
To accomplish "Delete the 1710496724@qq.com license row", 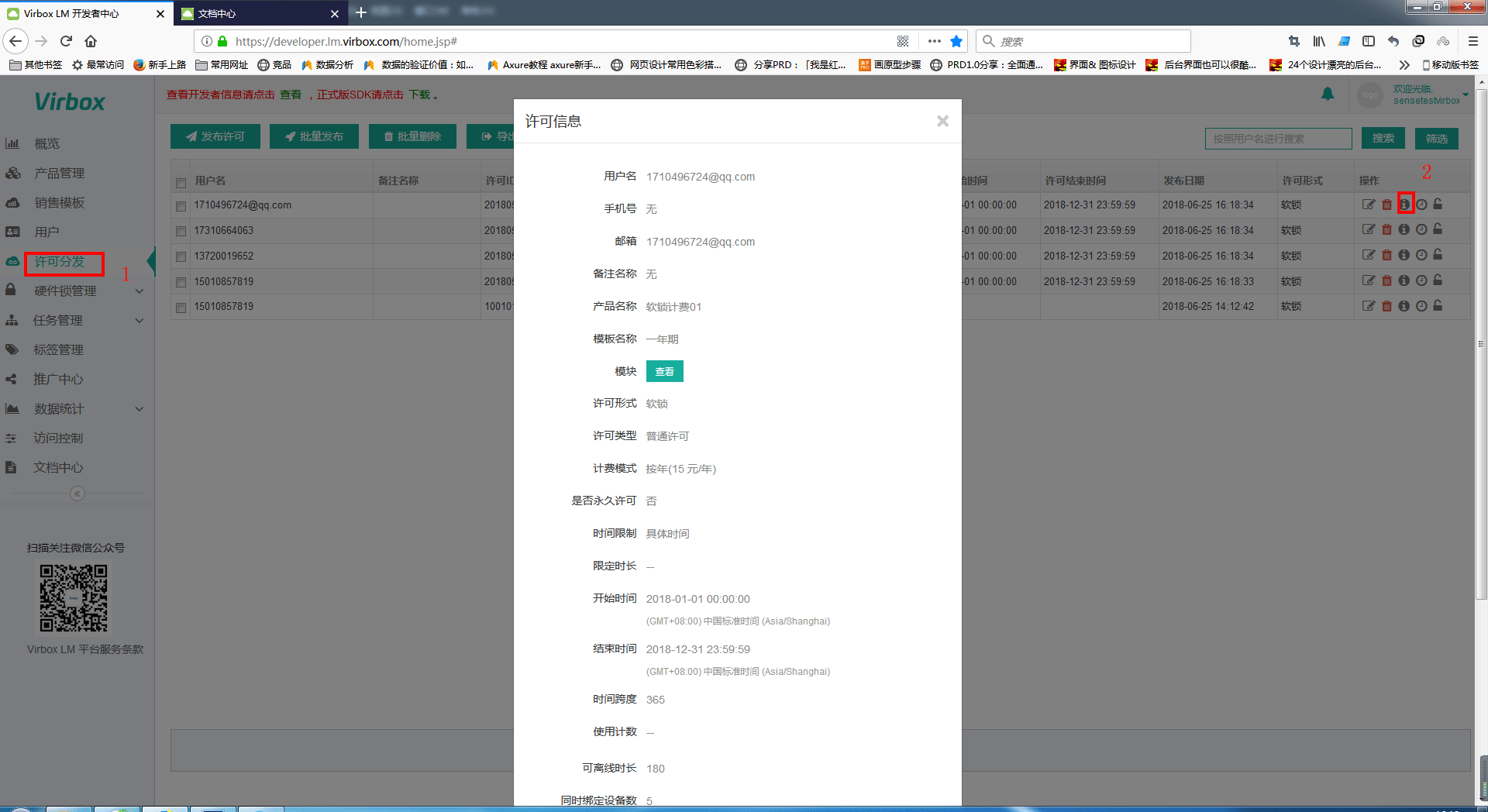I will coord(1387,205).
